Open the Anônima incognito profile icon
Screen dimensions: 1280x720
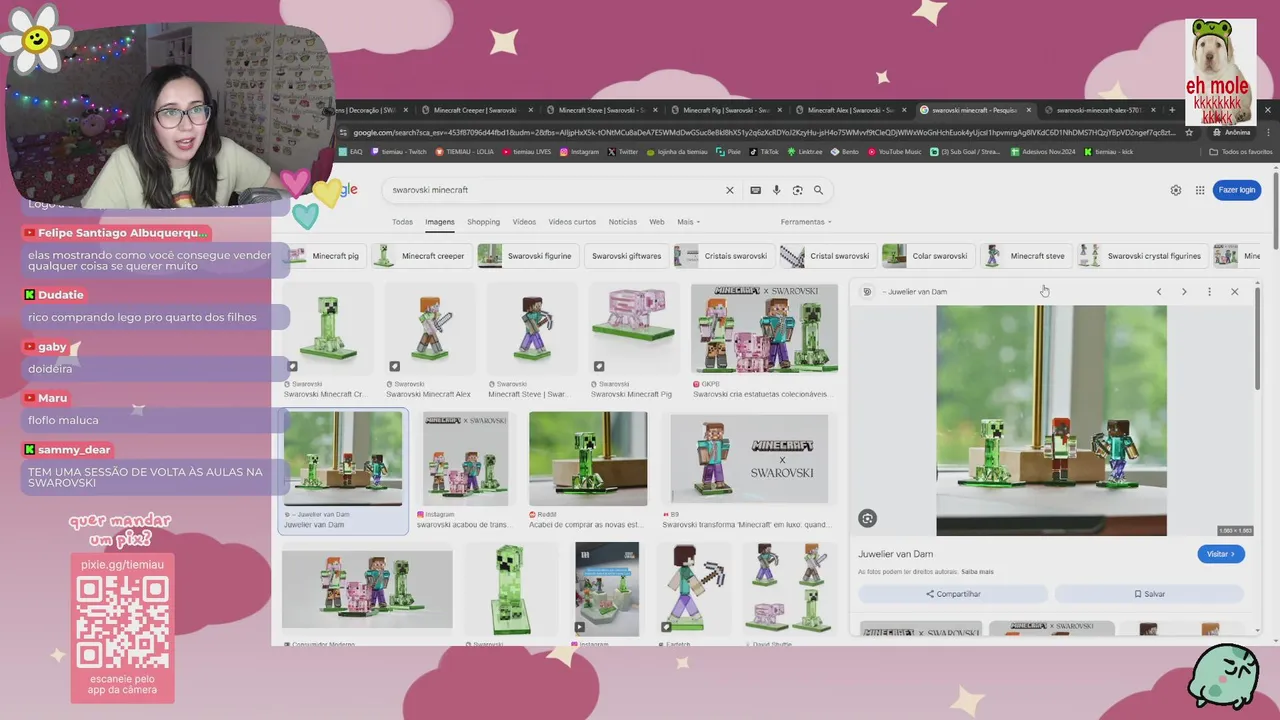[1231, 132]
